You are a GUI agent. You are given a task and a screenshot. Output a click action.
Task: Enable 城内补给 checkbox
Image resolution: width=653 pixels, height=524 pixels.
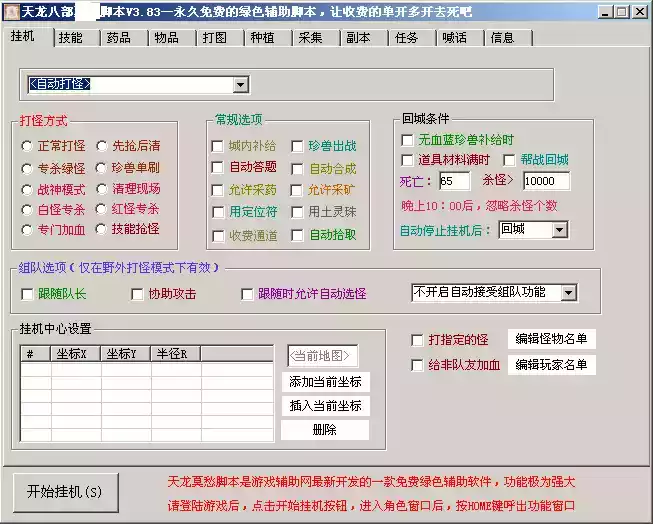pos(217,146)
